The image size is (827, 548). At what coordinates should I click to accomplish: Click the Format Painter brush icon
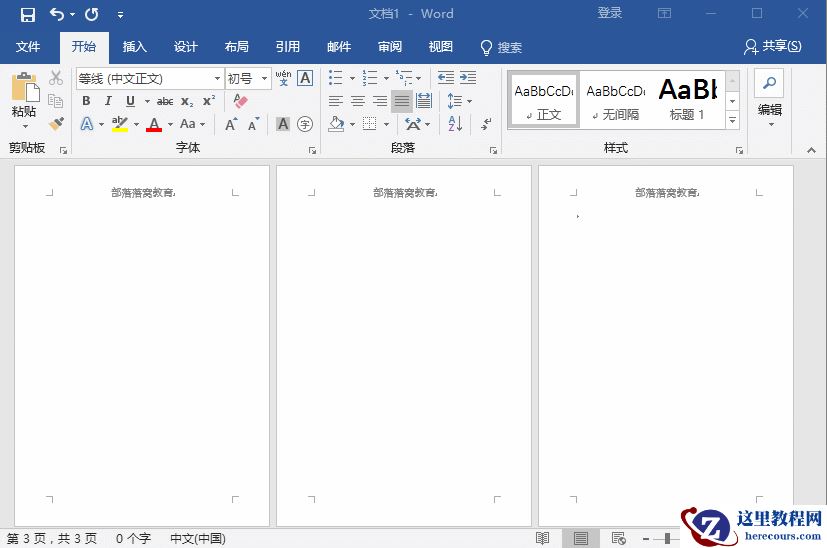pos(56,124)
